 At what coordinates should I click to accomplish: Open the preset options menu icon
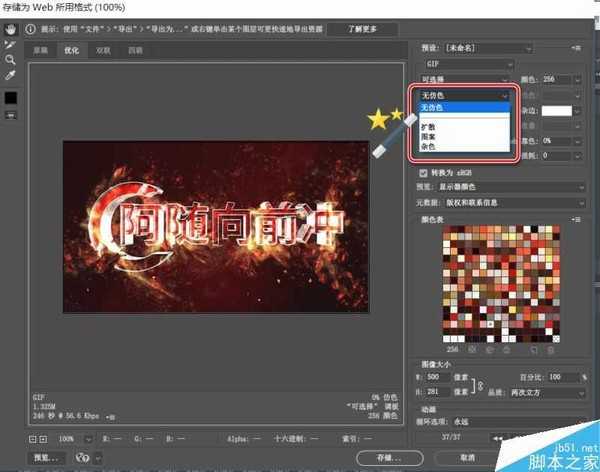pos(575,46)
